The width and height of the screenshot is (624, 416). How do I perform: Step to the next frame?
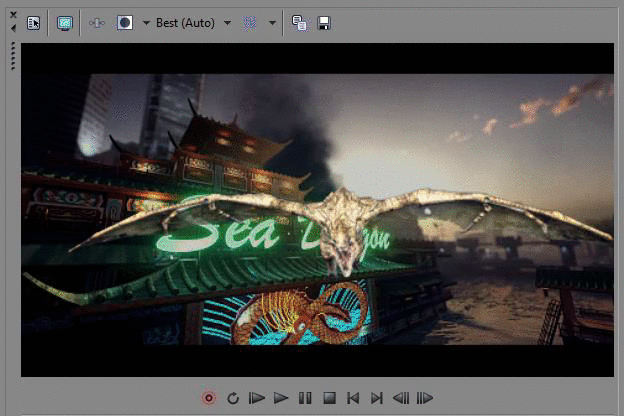[x=425, y=398]
